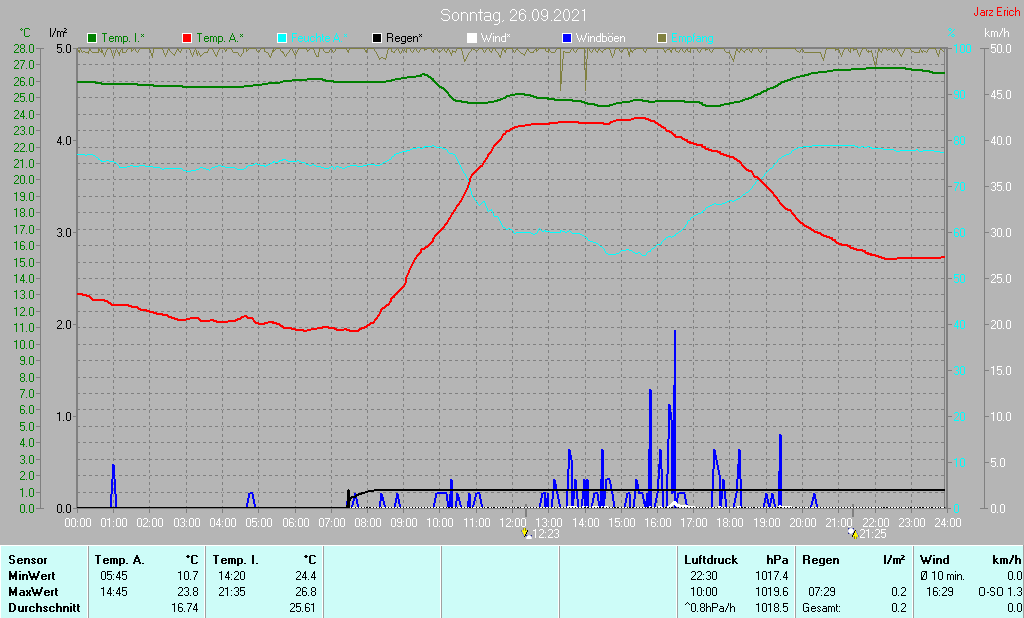Select the Jarz Erich label
The width and height of the screenshot is (1024, 618).
996,12
